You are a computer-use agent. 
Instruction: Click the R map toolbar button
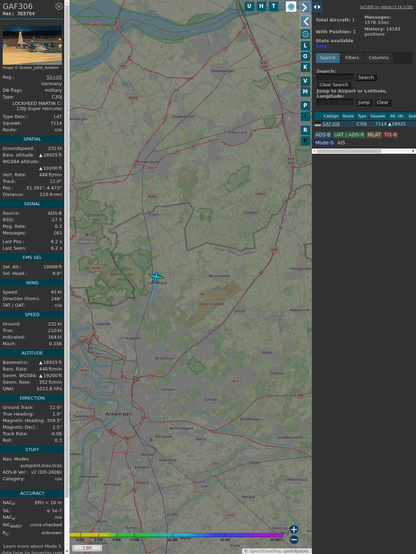(x=305, y=130)
